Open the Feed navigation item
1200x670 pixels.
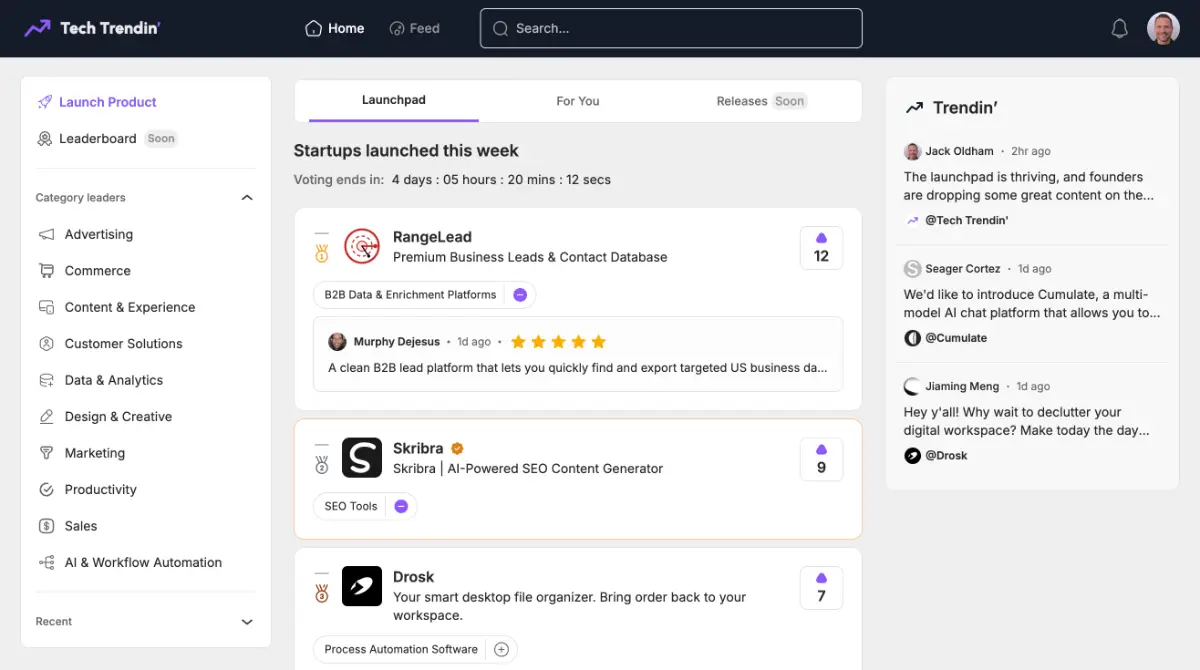(x=414, y=28)
